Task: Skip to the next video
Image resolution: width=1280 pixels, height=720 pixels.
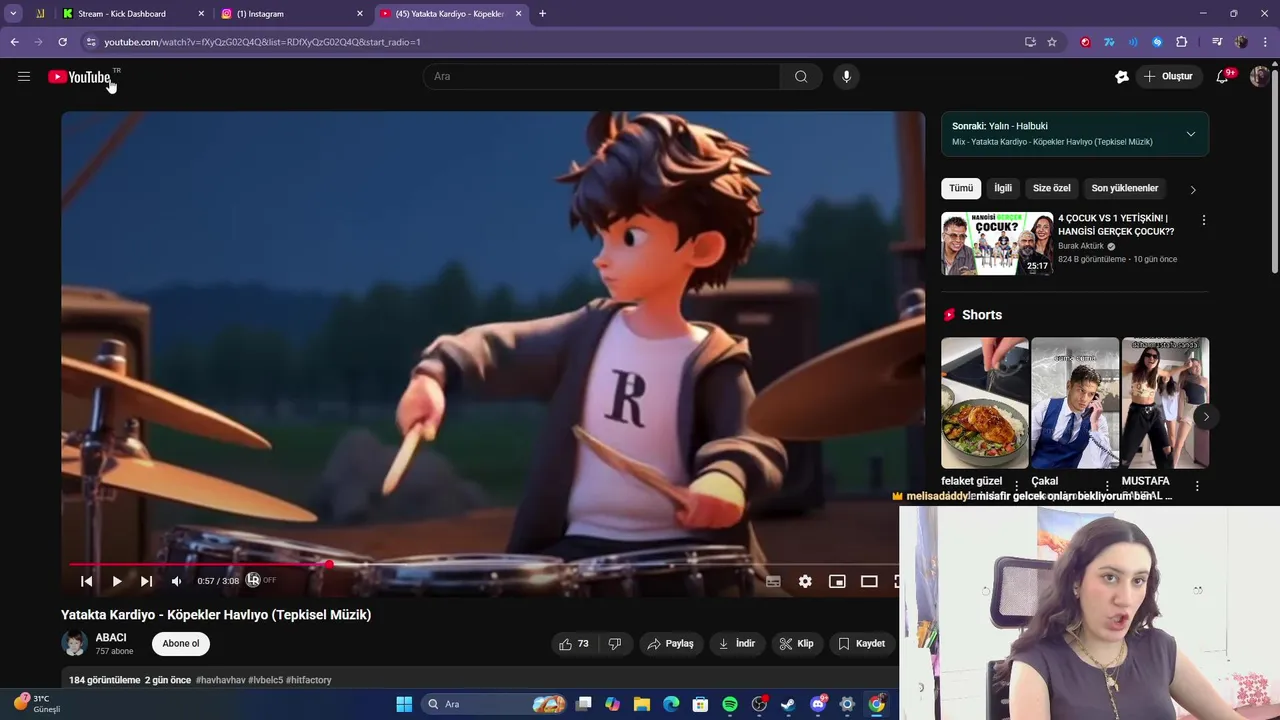Action: click(x=146, y=581)
